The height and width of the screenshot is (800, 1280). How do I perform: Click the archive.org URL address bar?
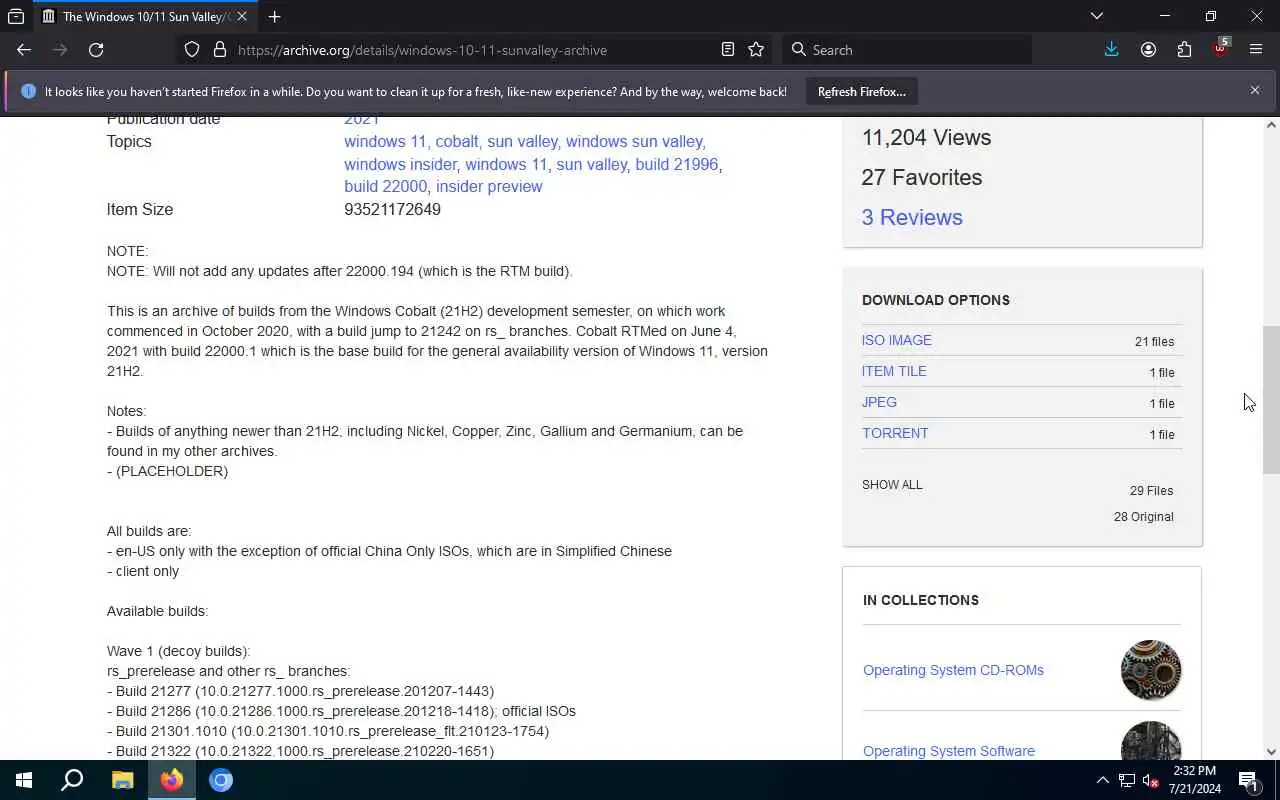click(x=475, y=50)
